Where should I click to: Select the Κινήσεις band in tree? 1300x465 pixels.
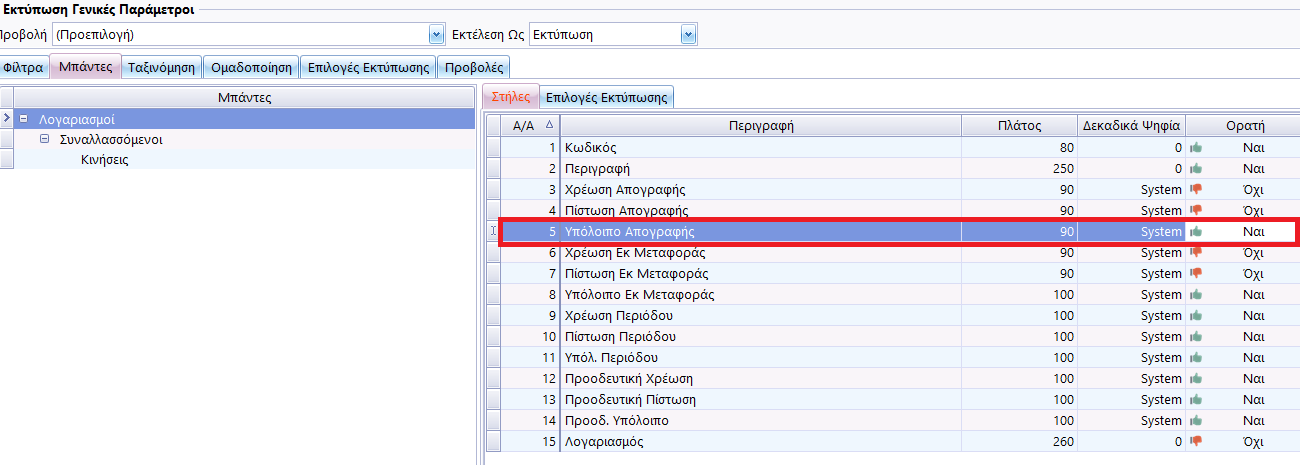(x=104, y=160)
